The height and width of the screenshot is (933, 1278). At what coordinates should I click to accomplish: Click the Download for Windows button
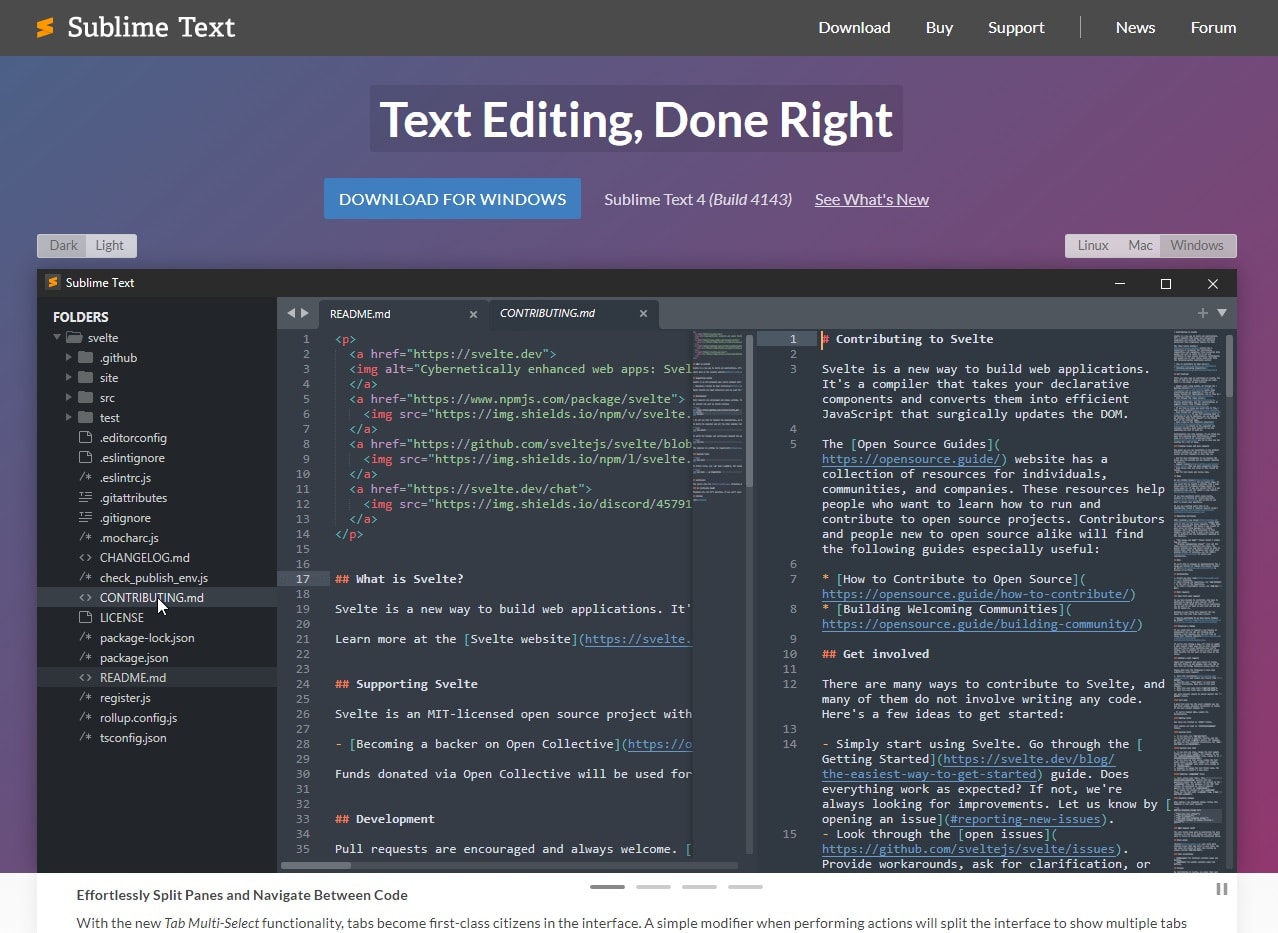452,199
